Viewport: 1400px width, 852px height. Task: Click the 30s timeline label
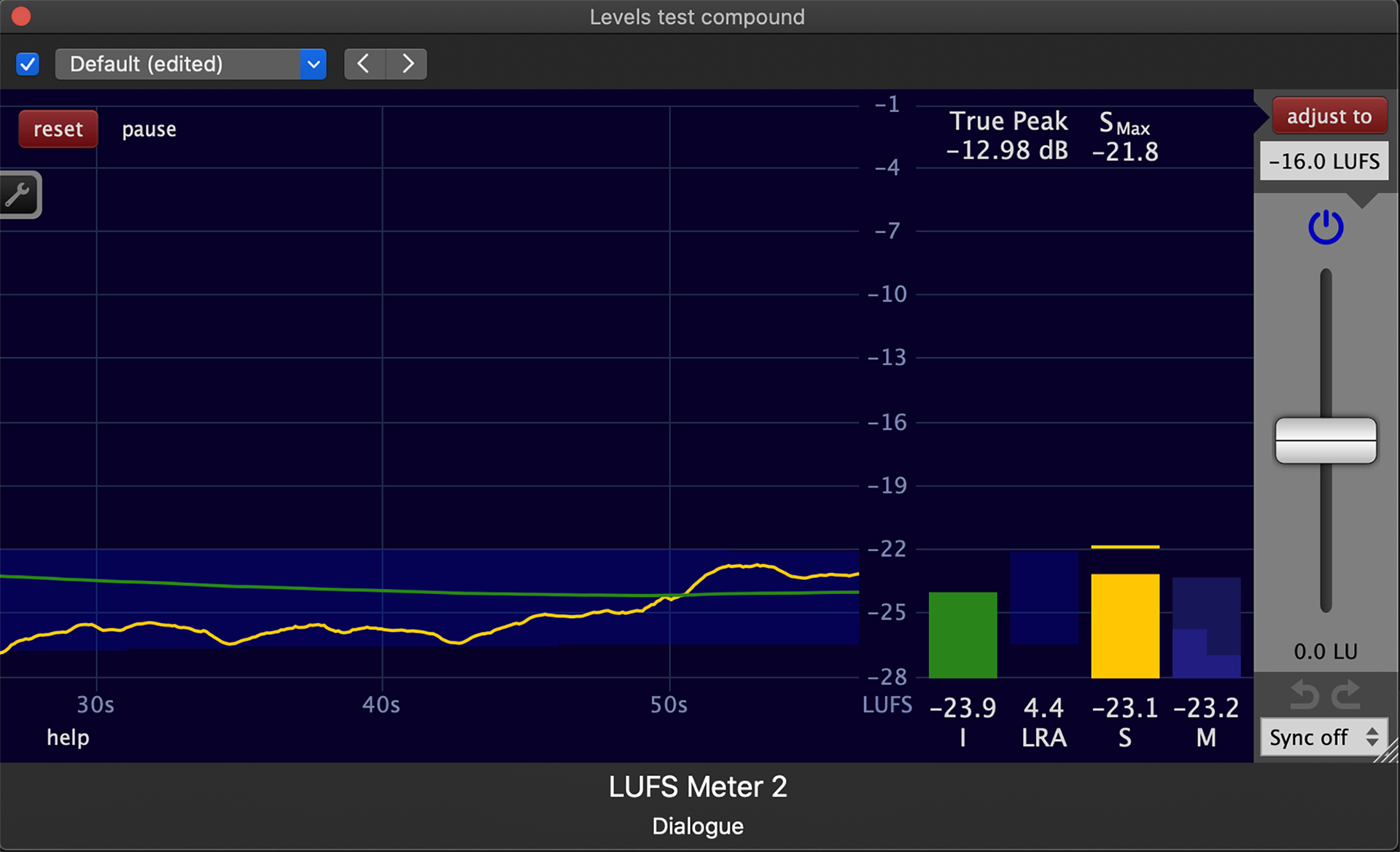96,705
